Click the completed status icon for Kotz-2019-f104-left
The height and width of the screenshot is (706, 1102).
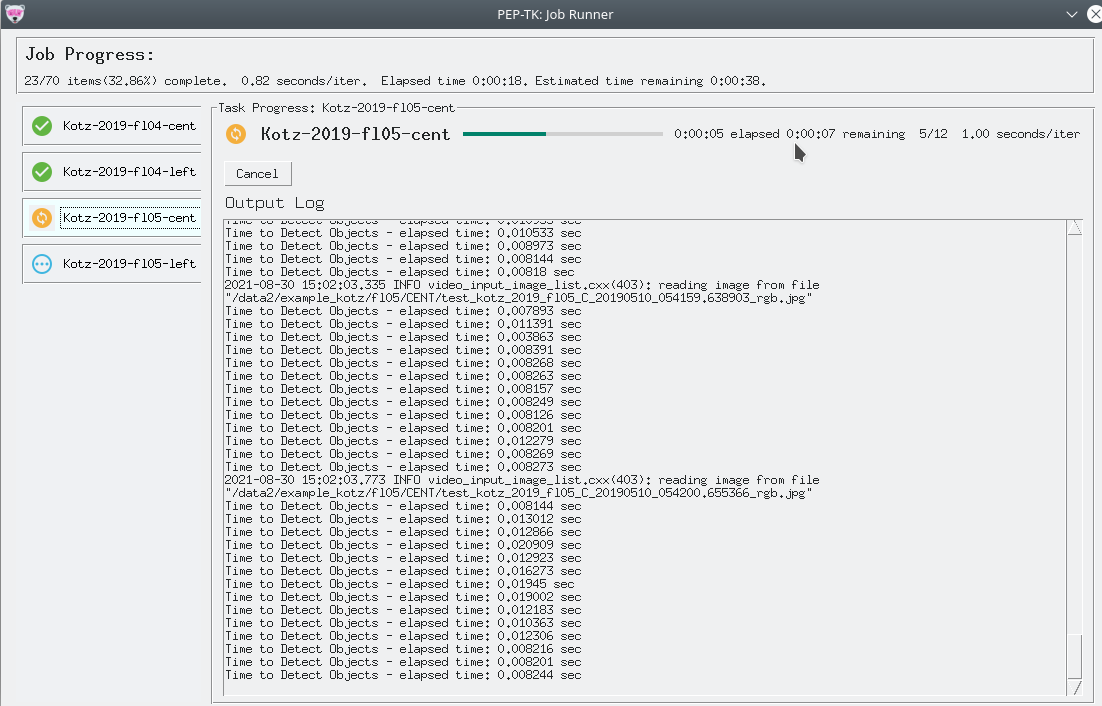pos(41,171)
